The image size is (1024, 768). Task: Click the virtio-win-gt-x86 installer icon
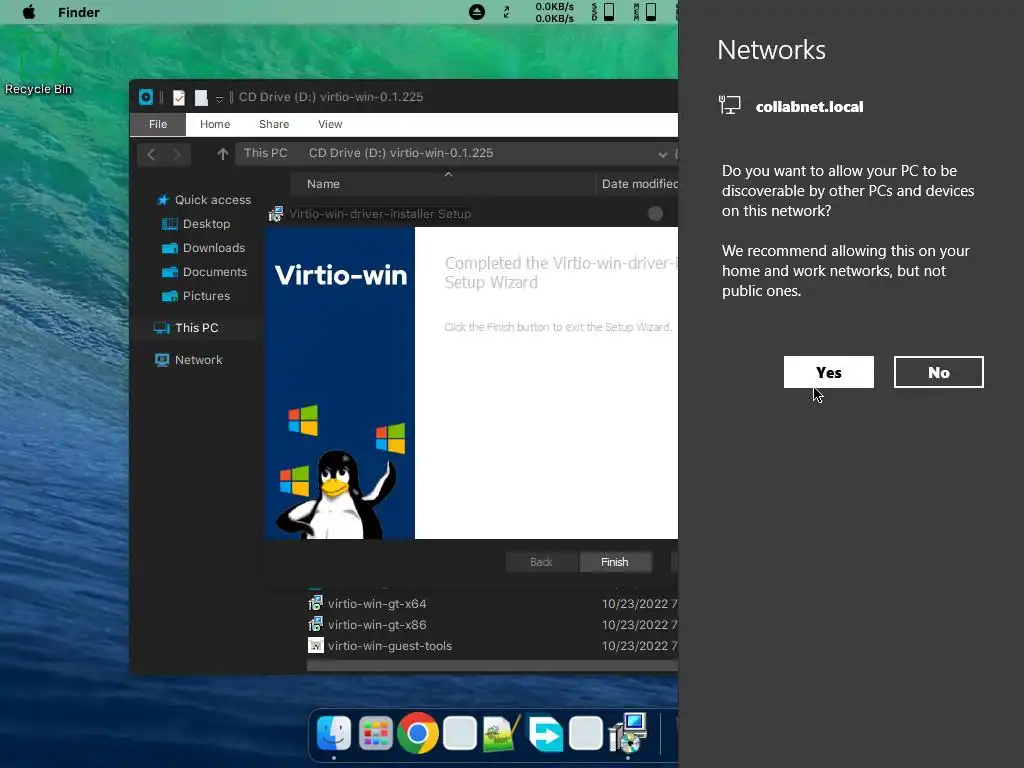click(x=315, y=624)
